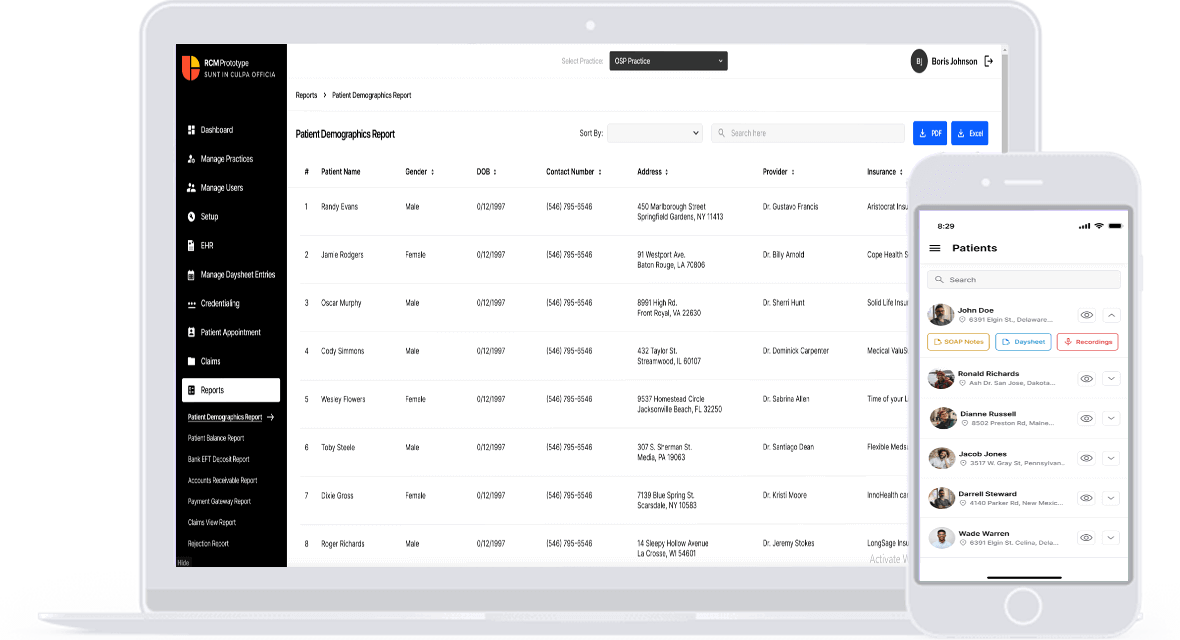Viewport: 1180px width, 640px height.
Task: Click the Manage Practices sidebar icon
Action: 191,159
